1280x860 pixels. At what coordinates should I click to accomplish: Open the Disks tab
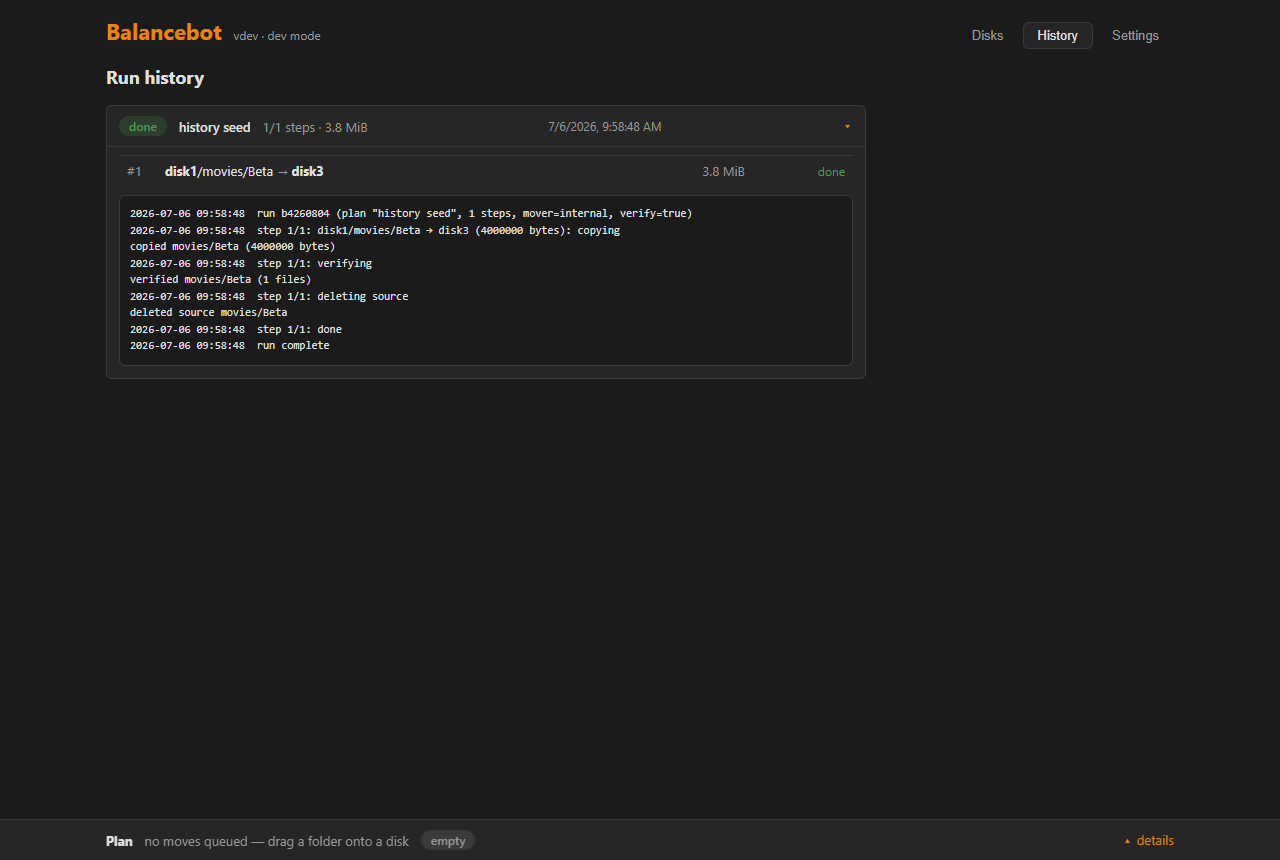pos(987,35)
